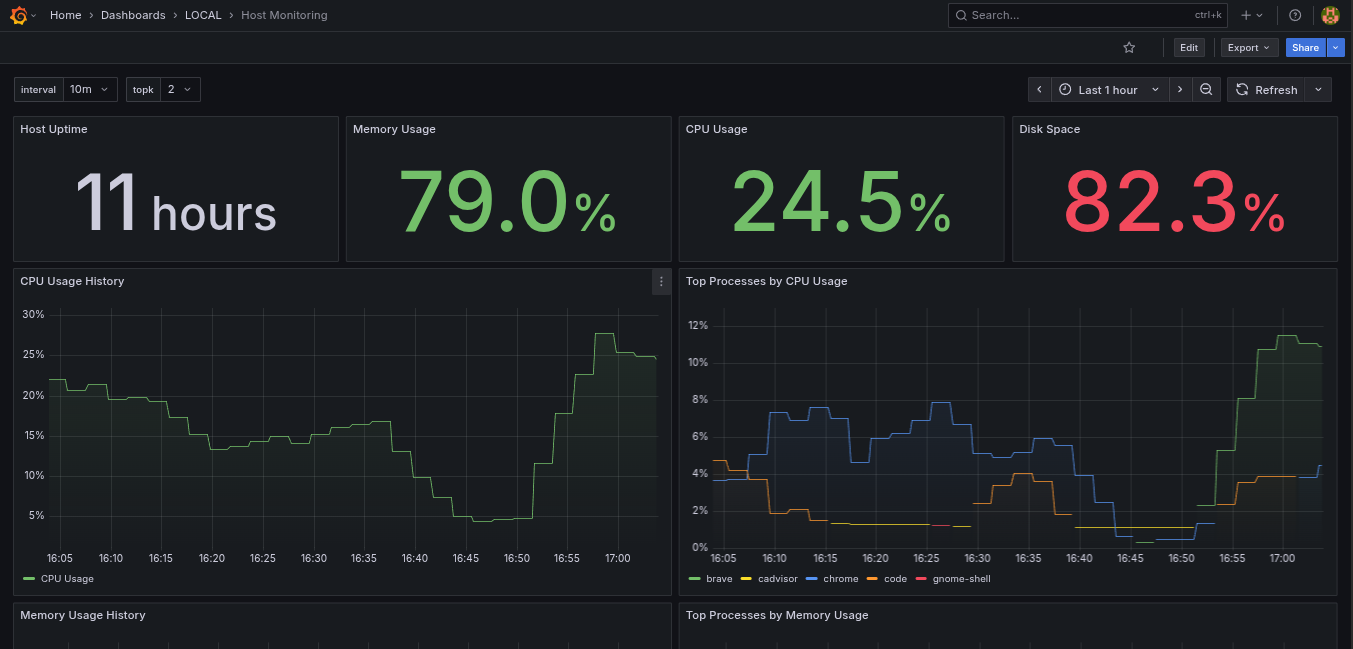Navigate to Home breadcrumb
Screen dimensions: 1353x649
click(66, 15)
